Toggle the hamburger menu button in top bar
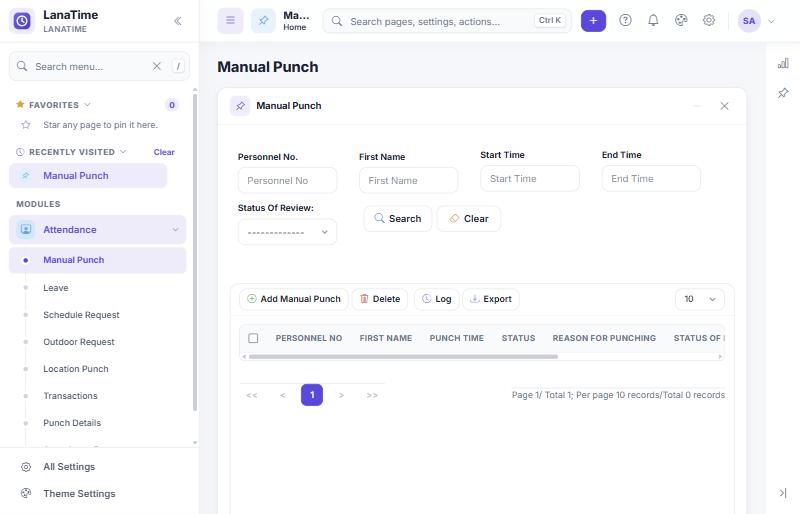800x514 pixels. 230,21
